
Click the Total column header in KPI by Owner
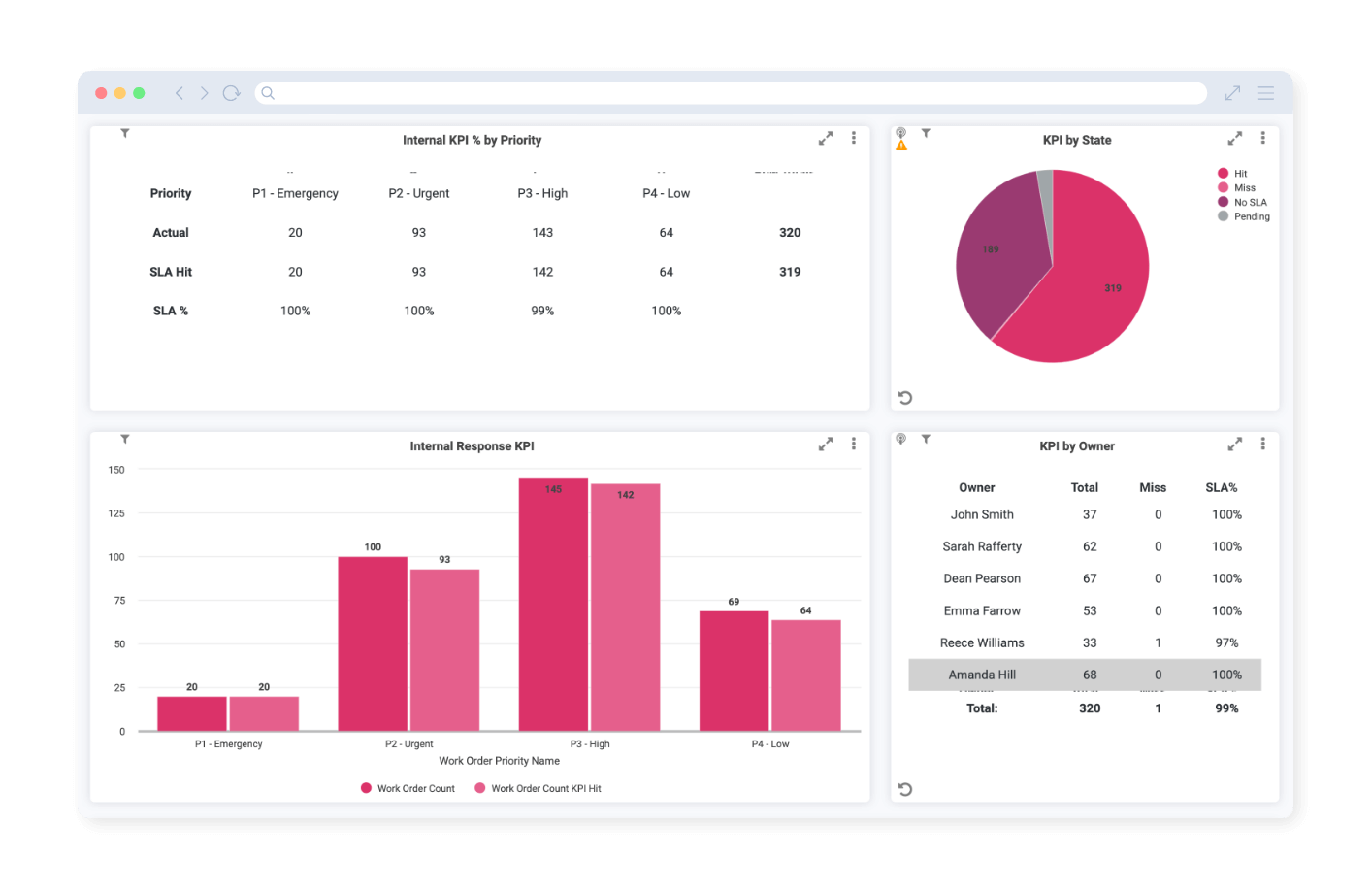pos(1085,487)
